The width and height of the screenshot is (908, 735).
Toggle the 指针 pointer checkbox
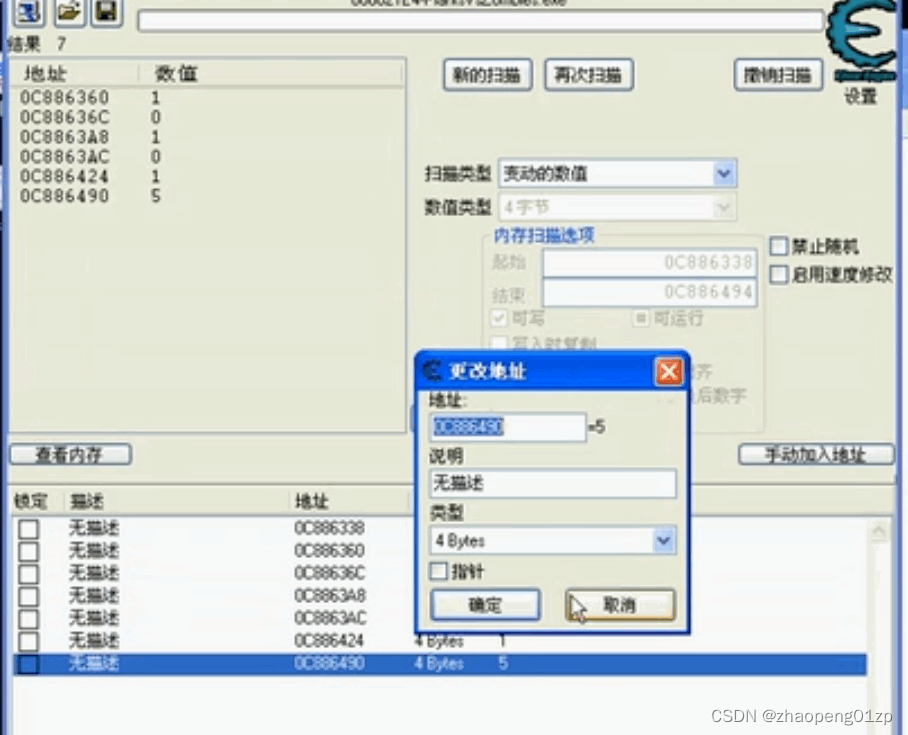tap(437, 571)
